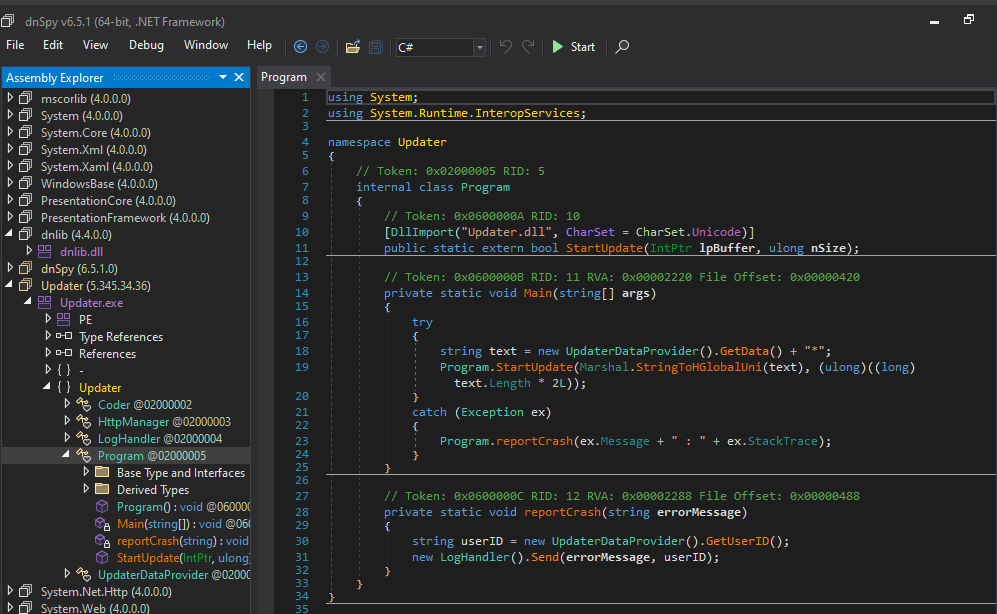Click the Navigate Backward arrow icon
The height and width of the screenshot is (614, 997).
pyautogui.click(x=301, y=46)
